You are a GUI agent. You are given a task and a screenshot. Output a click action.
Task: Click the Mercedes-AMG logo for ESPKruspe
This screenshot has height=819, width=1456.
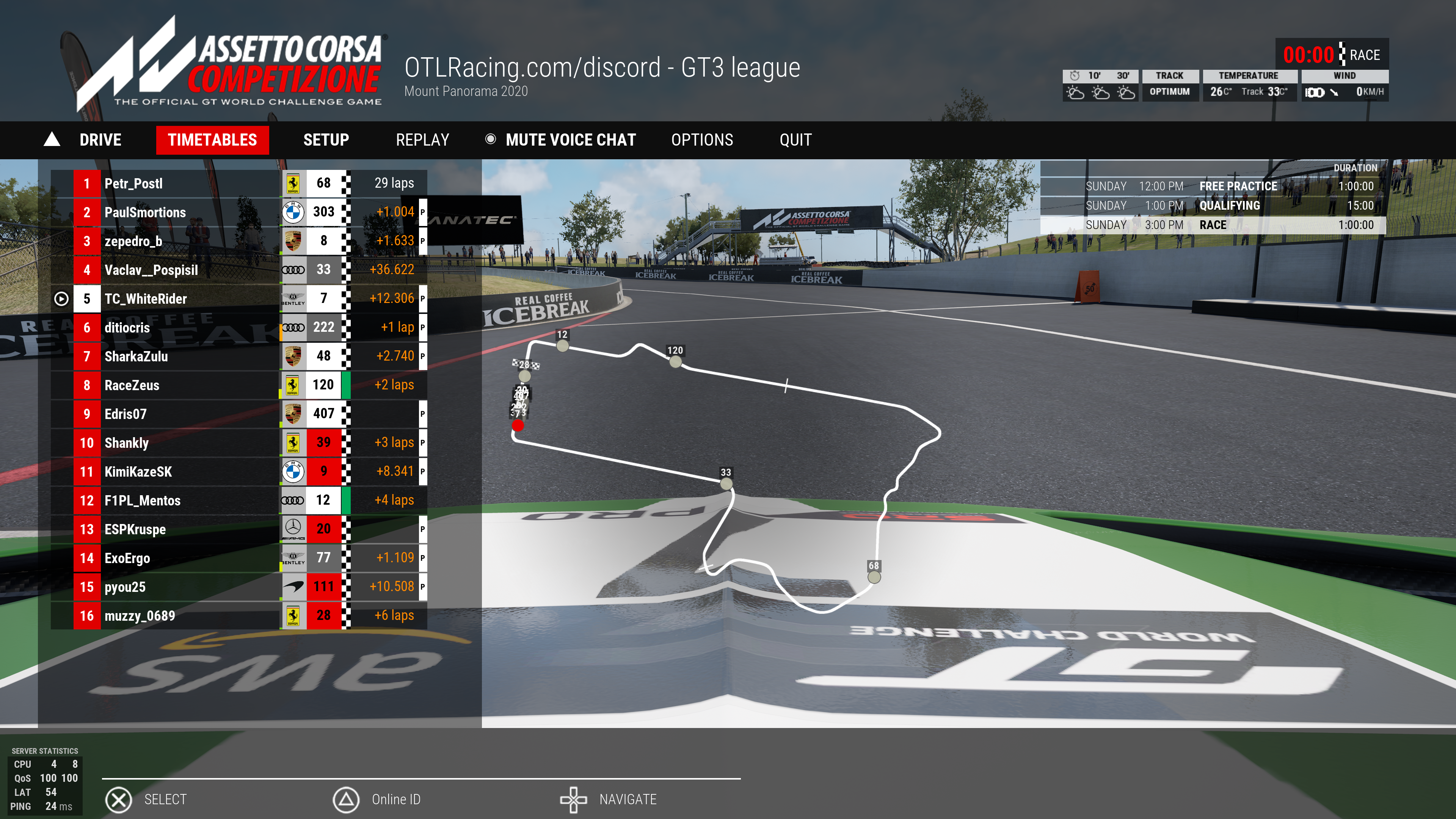coord(293,529)
